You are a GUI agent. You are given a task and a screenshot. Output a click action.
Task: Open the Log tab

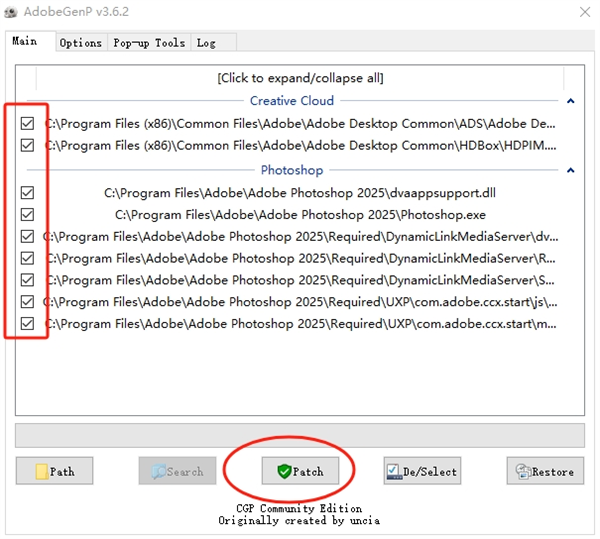tap(214, 43)
